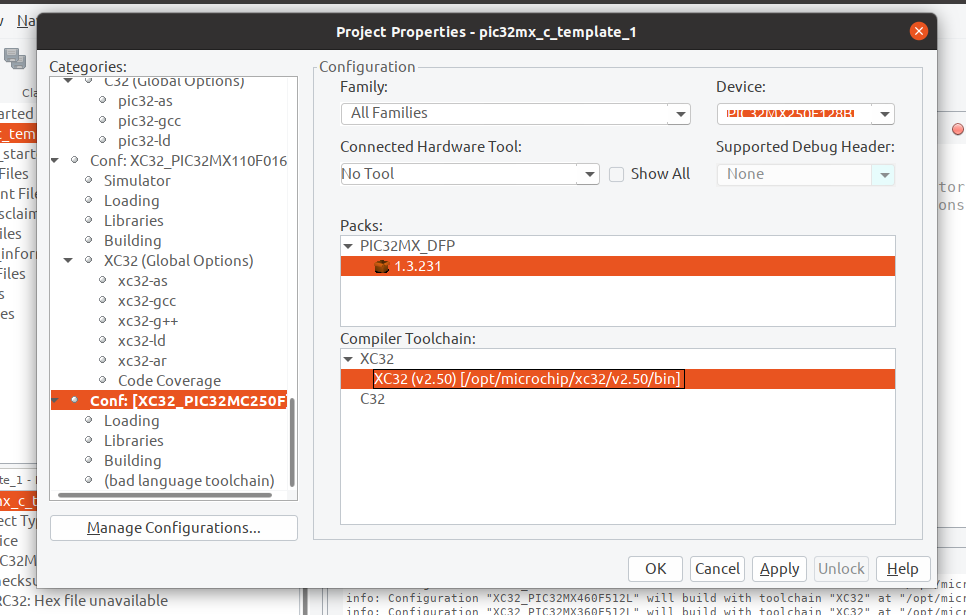Collapse the selected Conf: [XC32_PIC32MC250F node arrow
966x615 pixels.
tap(55, 401)
